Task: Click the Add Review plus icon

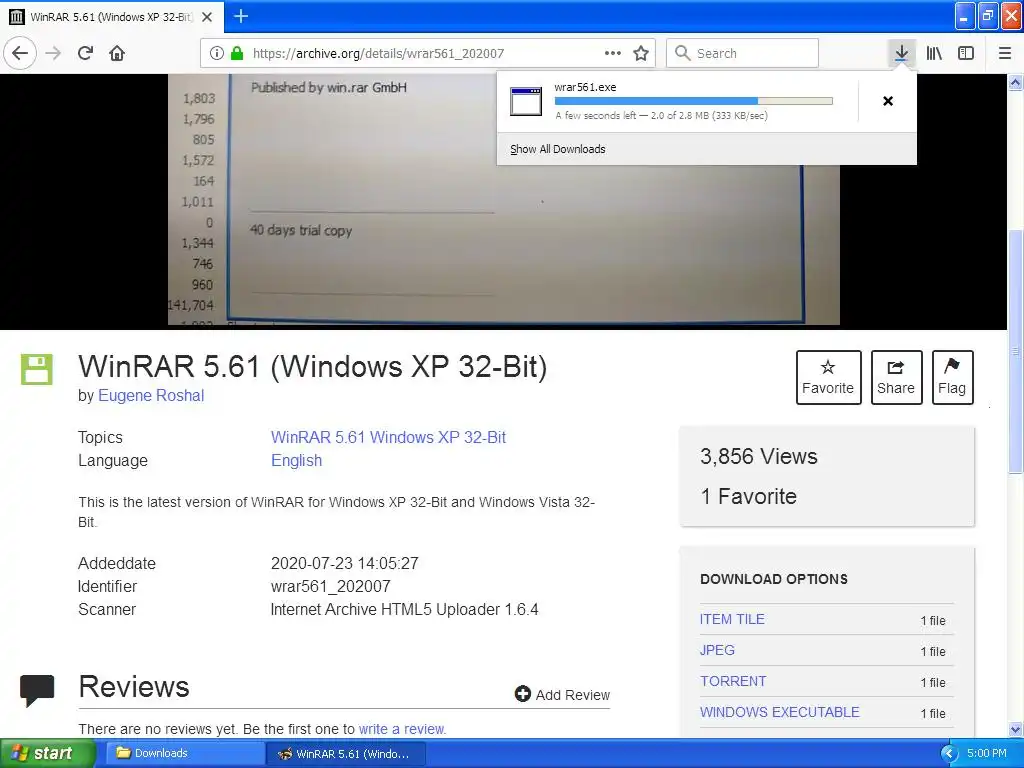Action: point(522,694)
